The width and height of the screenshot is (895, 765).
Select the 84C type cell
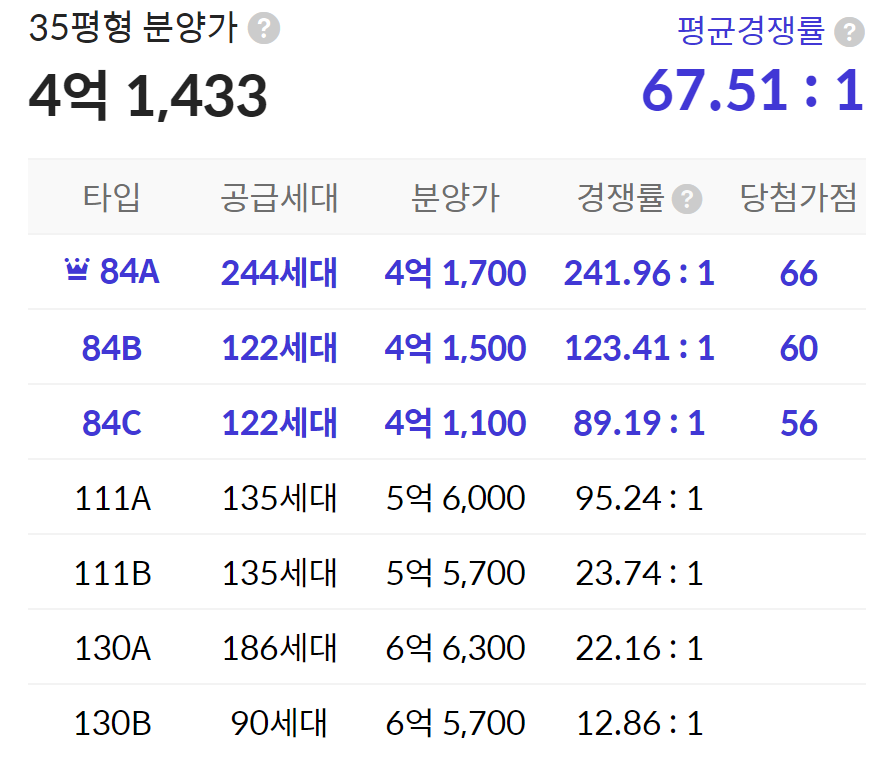point(112,423)
